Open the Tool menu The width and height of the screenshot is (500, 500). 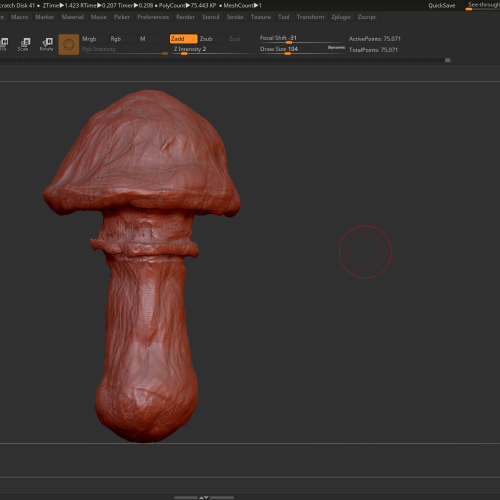coord(284,17)
